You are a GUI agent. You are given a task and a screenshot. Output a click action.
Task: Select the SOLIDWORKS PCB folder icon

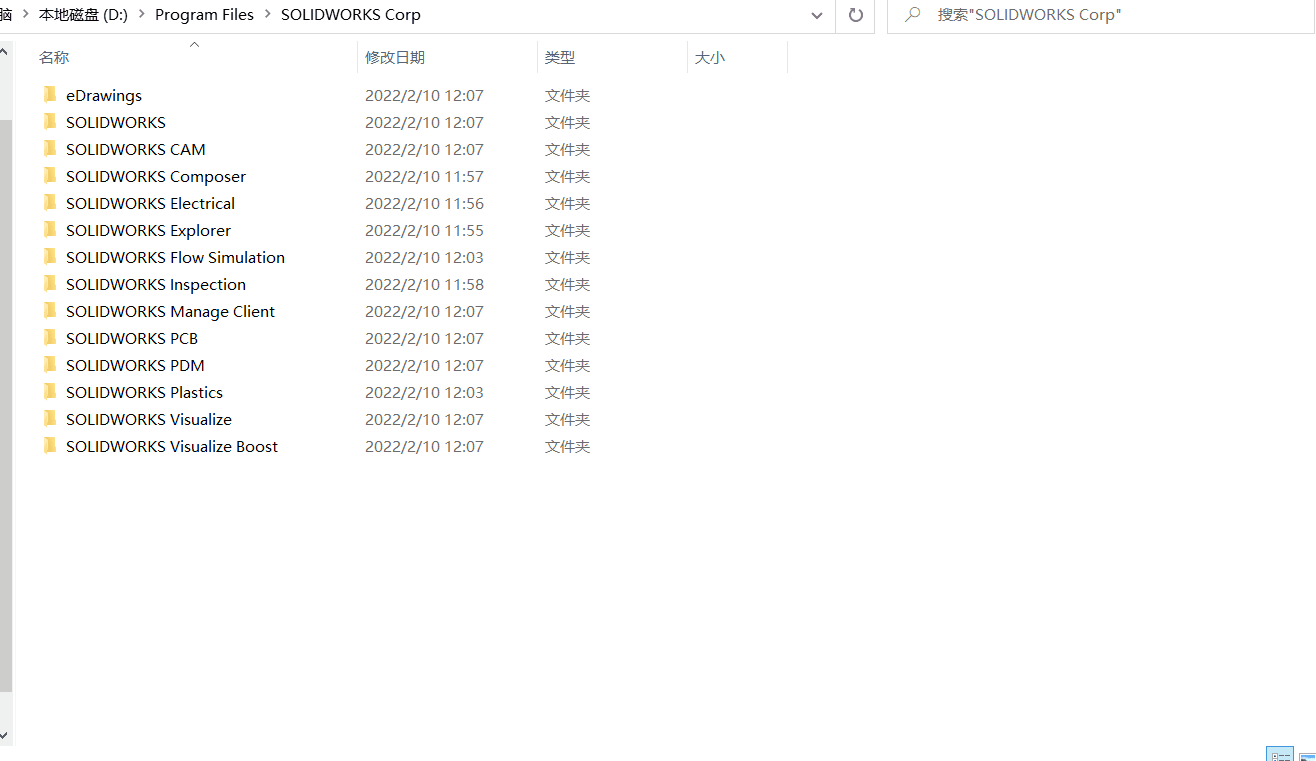pyautogui.click(x=50, y=338)
